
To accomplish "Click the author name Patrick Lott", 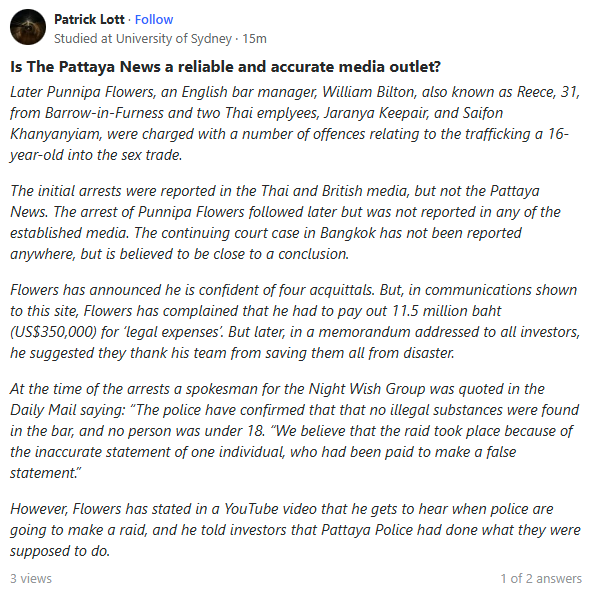I will click(89, 19).
